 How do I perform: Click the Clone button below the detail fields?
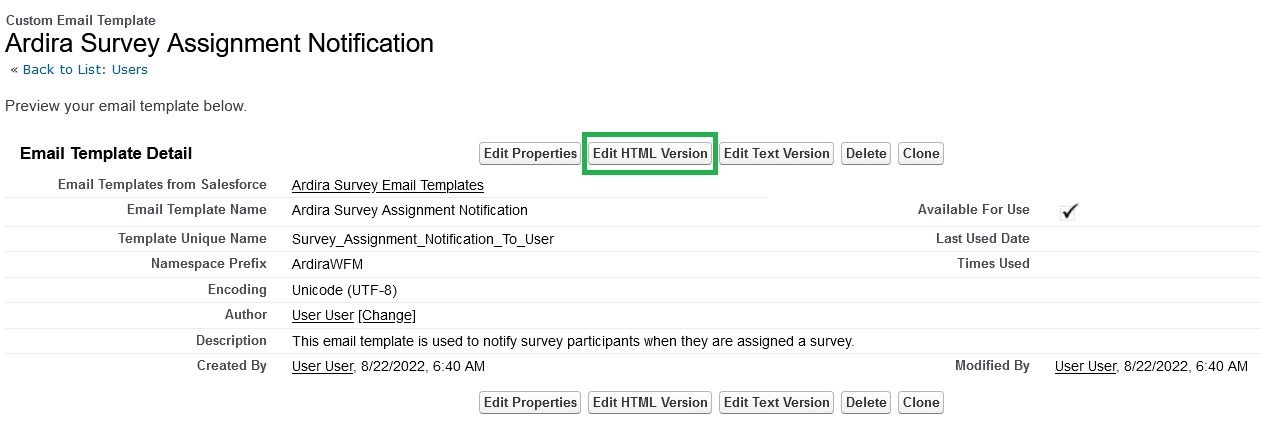click(x=920, y=402)
